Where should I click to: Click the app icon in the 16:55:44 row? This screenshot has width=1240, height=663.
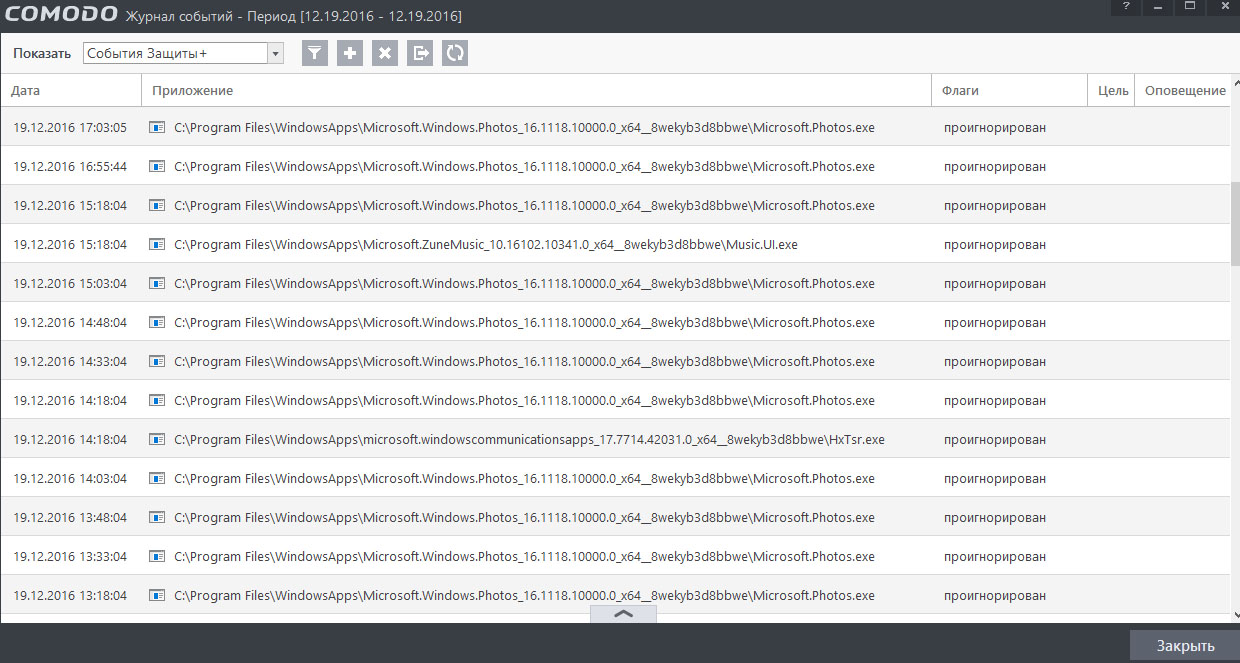click(157, 166)
